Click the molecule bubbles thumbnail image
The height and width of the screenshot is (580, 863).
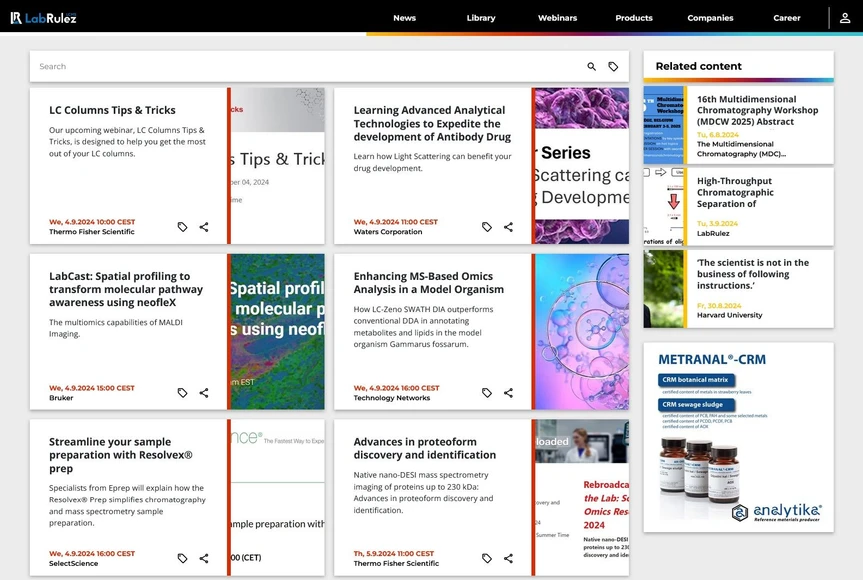tap(582, 331)
